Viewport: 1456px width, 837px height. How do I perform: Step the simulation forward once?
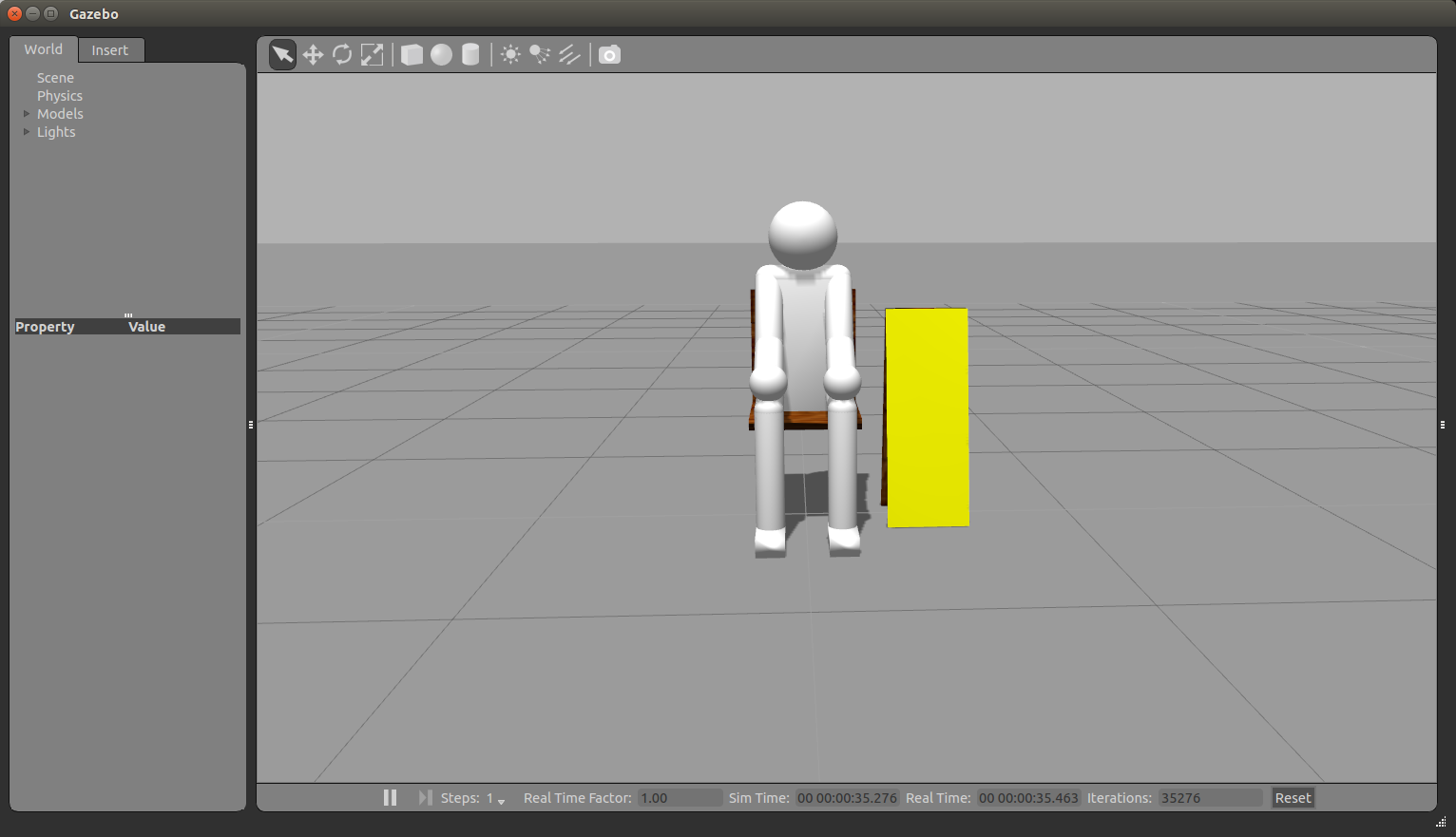[425, 798]
